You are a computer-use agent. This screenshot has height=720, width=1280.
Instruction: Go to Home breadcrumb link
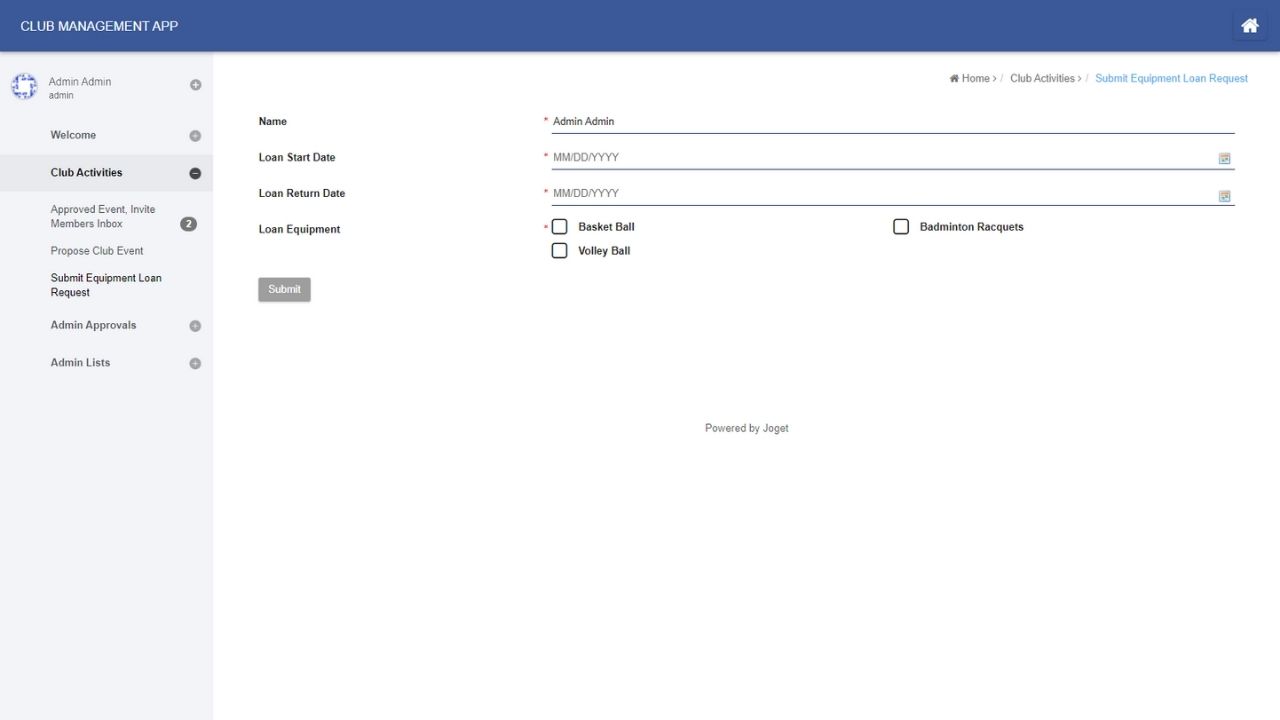(974, 78)
